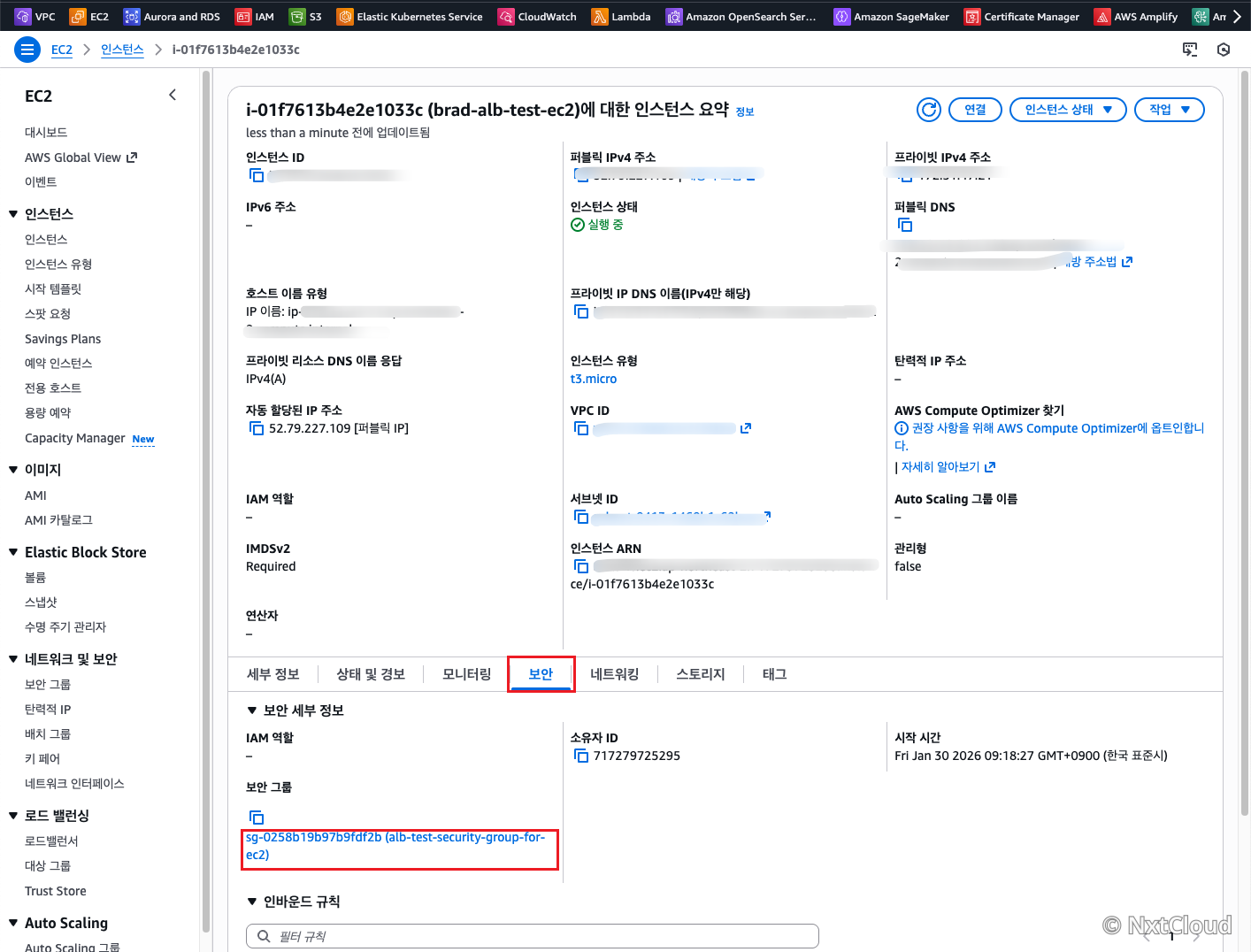Switch to the 네트워킹 tab
This screenshot has width=1251, height=952.
(x=615, y=674)
